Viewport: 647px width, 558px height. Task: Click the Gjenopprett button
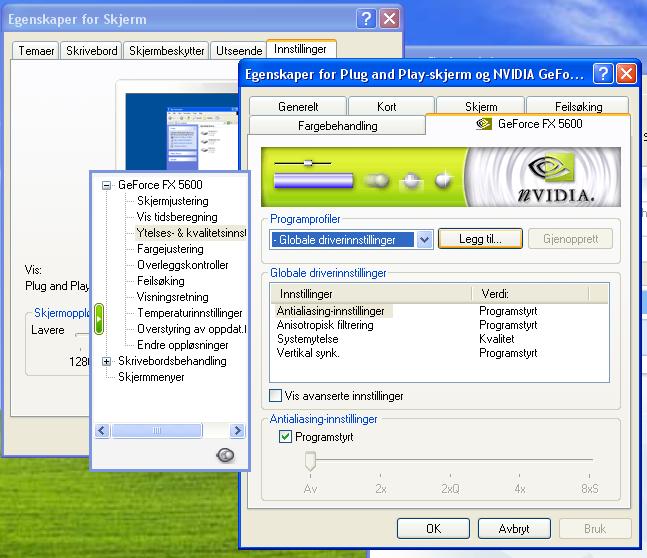(x=570, y=239)
